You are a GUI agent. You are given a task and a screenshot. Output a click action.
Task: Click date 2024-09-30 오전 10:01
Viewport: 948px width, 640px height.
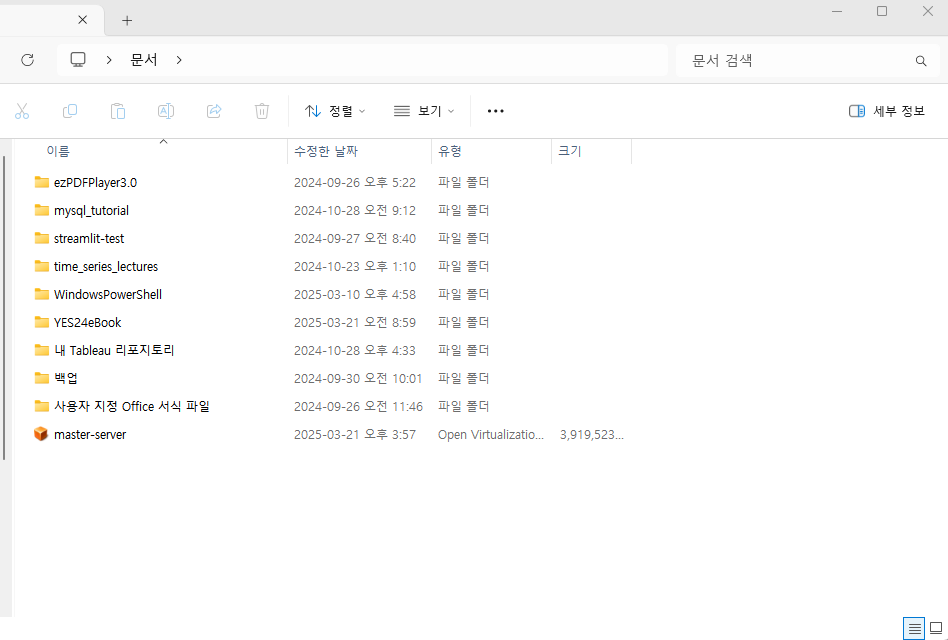point(358,378)
